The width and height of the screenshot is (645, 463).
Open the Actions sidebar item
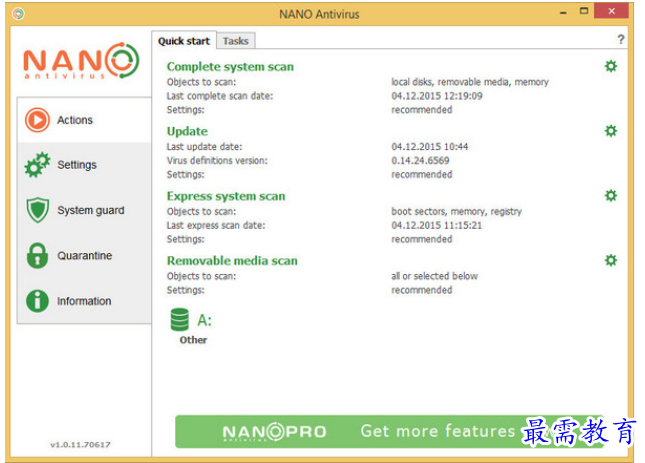(84, 120)
